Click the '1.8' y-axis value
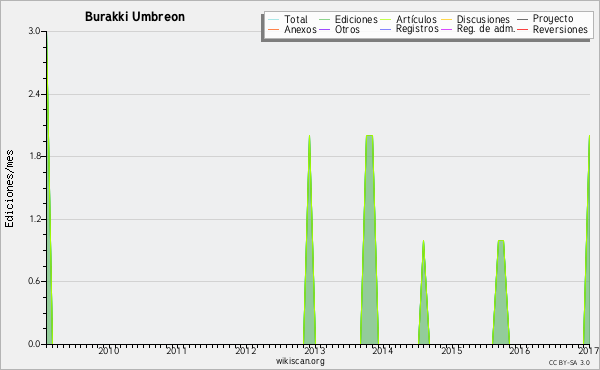 pyautogui.click(x=34, y=156)
